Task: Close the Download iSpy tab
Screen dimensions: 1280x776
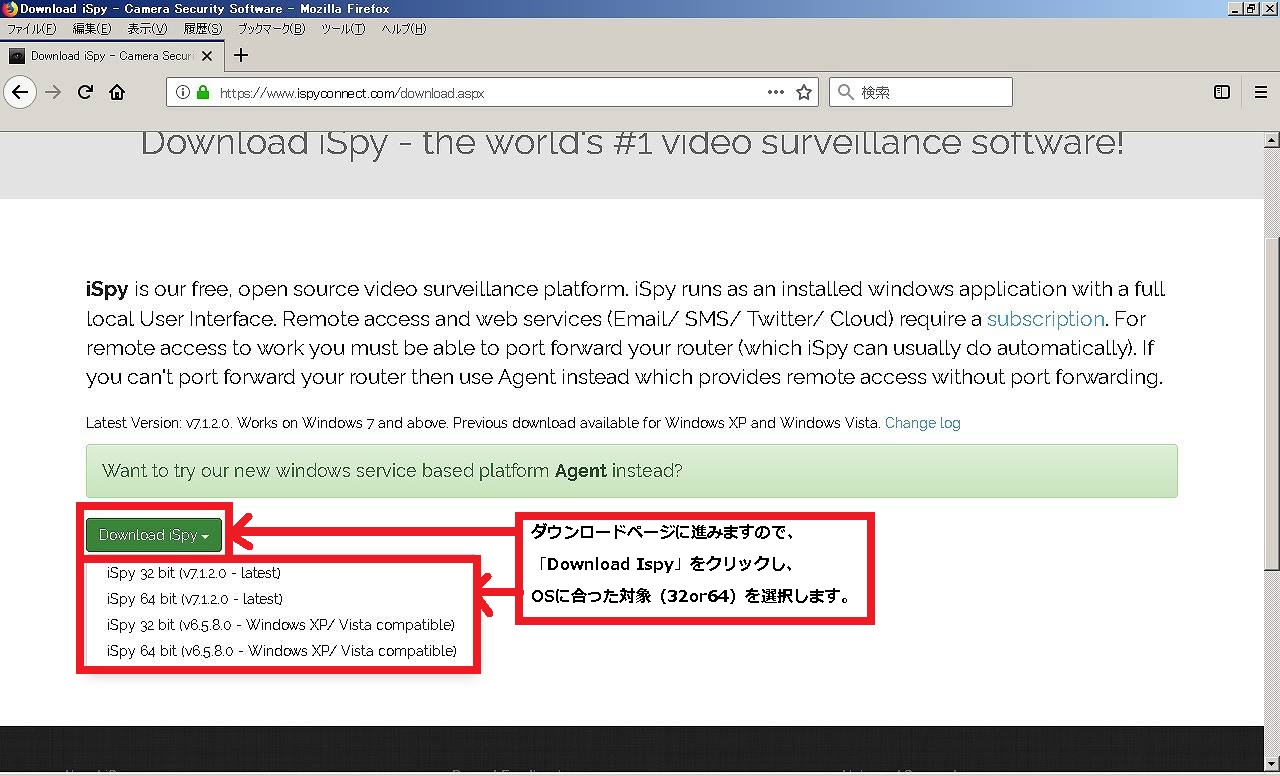Action: [x=207, y=56]
